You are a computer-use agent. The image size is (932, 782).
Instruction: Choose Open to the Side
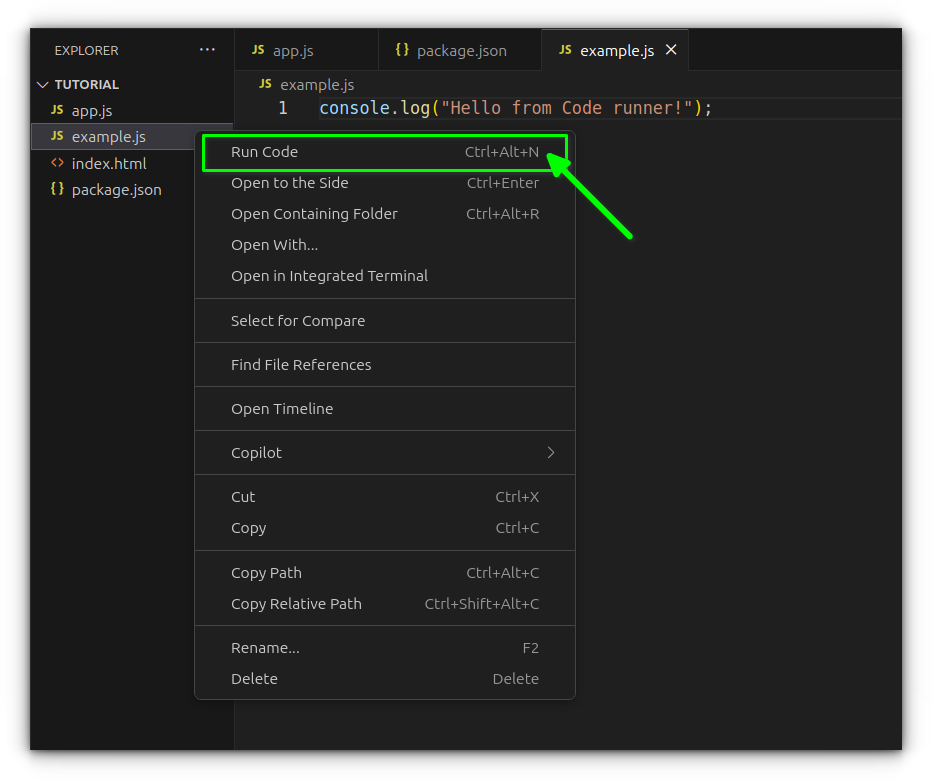tap(289, 183)
